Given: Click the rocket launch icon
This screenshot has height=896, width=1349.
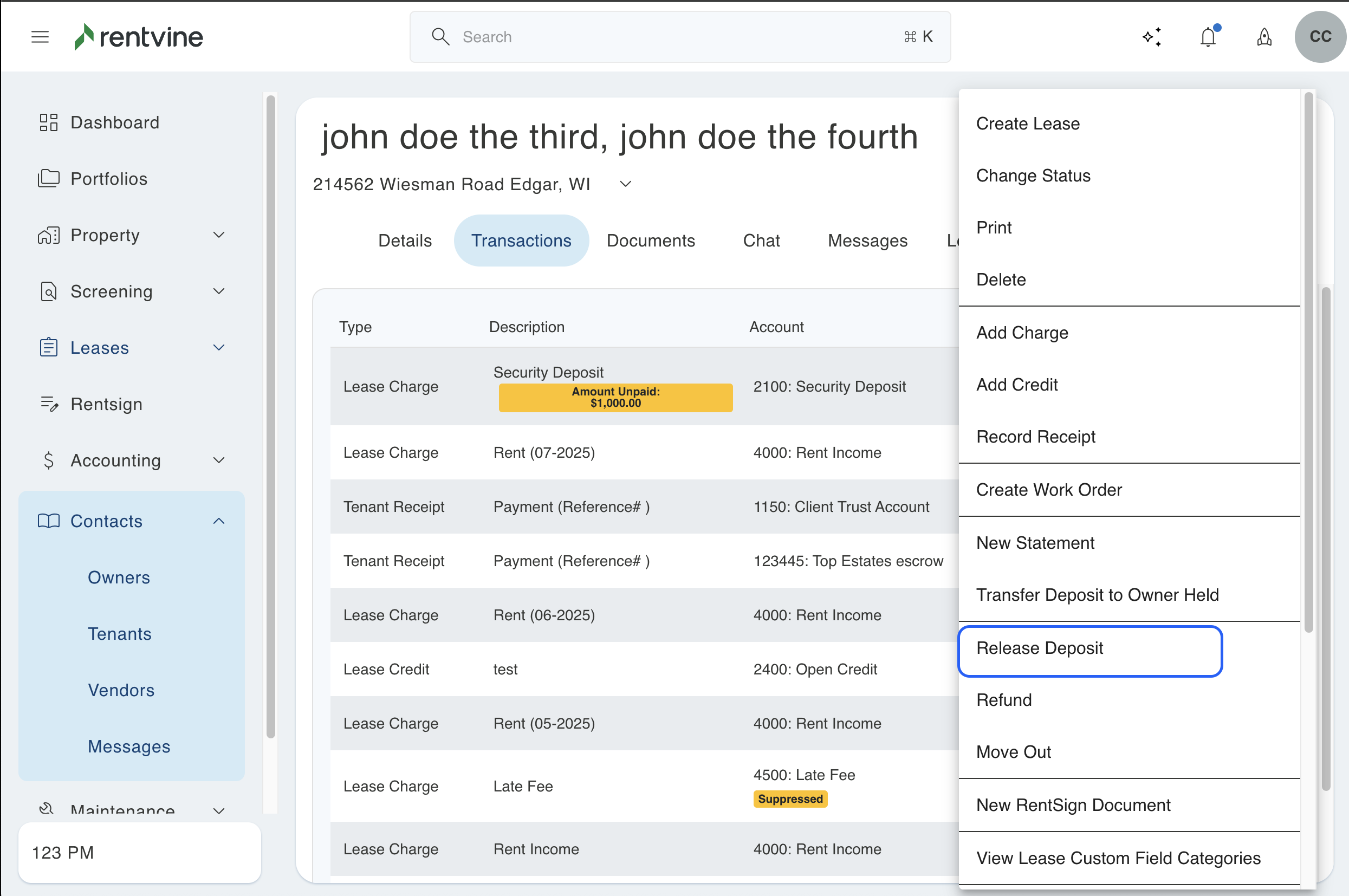Looking at the screenshot, I should click(x=1264, y=37).
